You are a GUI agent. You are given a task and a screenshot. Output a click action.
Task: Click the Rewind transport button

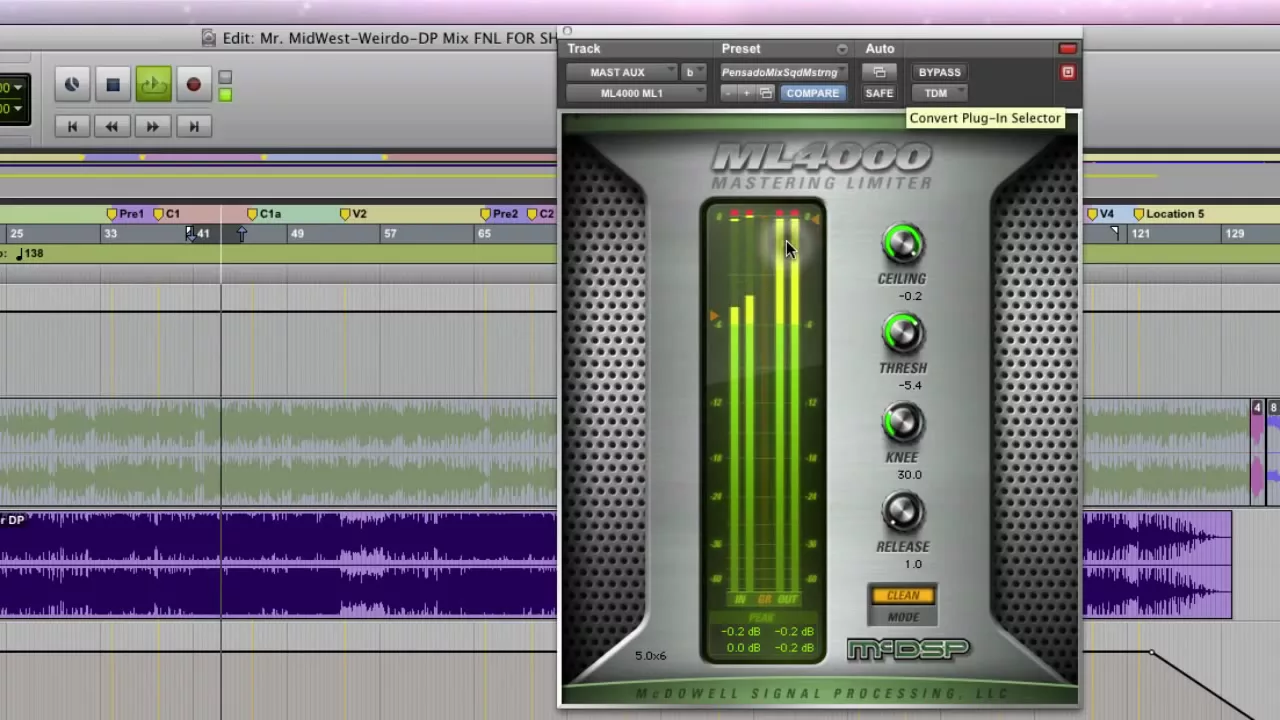[112, 126]
